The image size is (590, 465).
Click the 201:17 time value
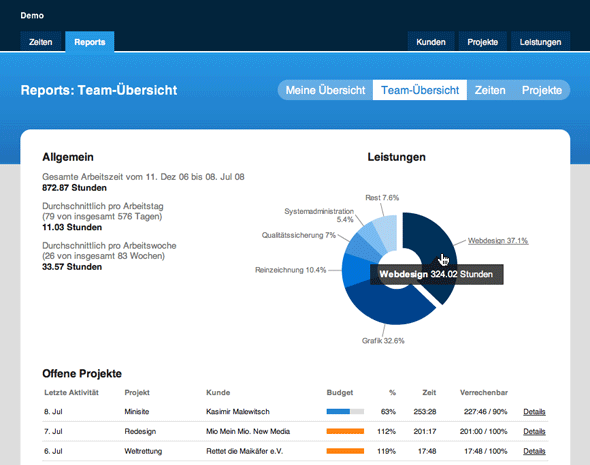pyautogui.click(x=425, y=431)
